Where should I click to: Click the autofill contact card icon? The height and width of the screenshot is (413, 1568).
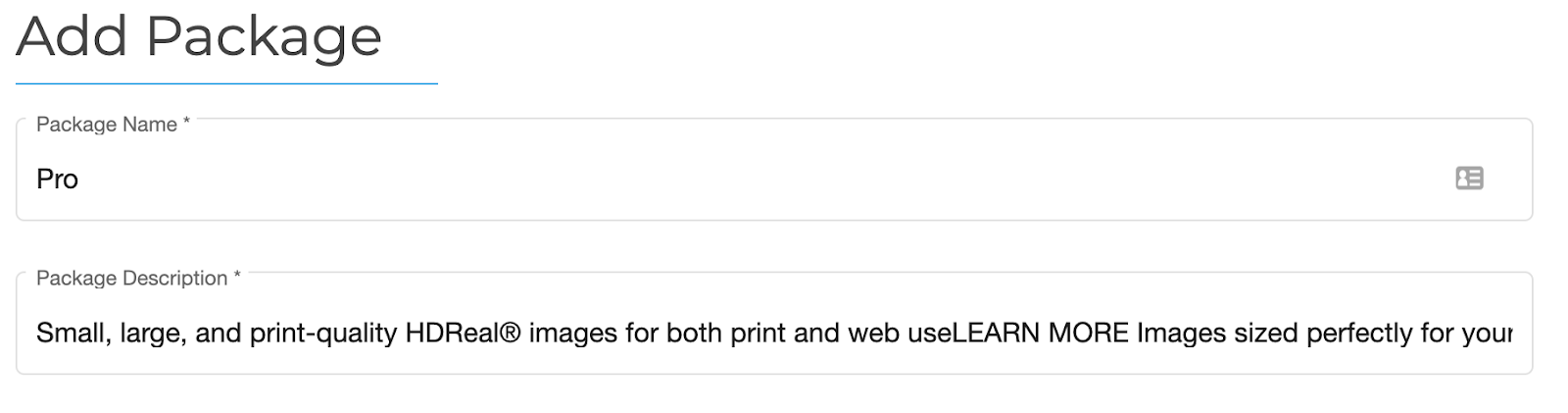[1469, 179]
